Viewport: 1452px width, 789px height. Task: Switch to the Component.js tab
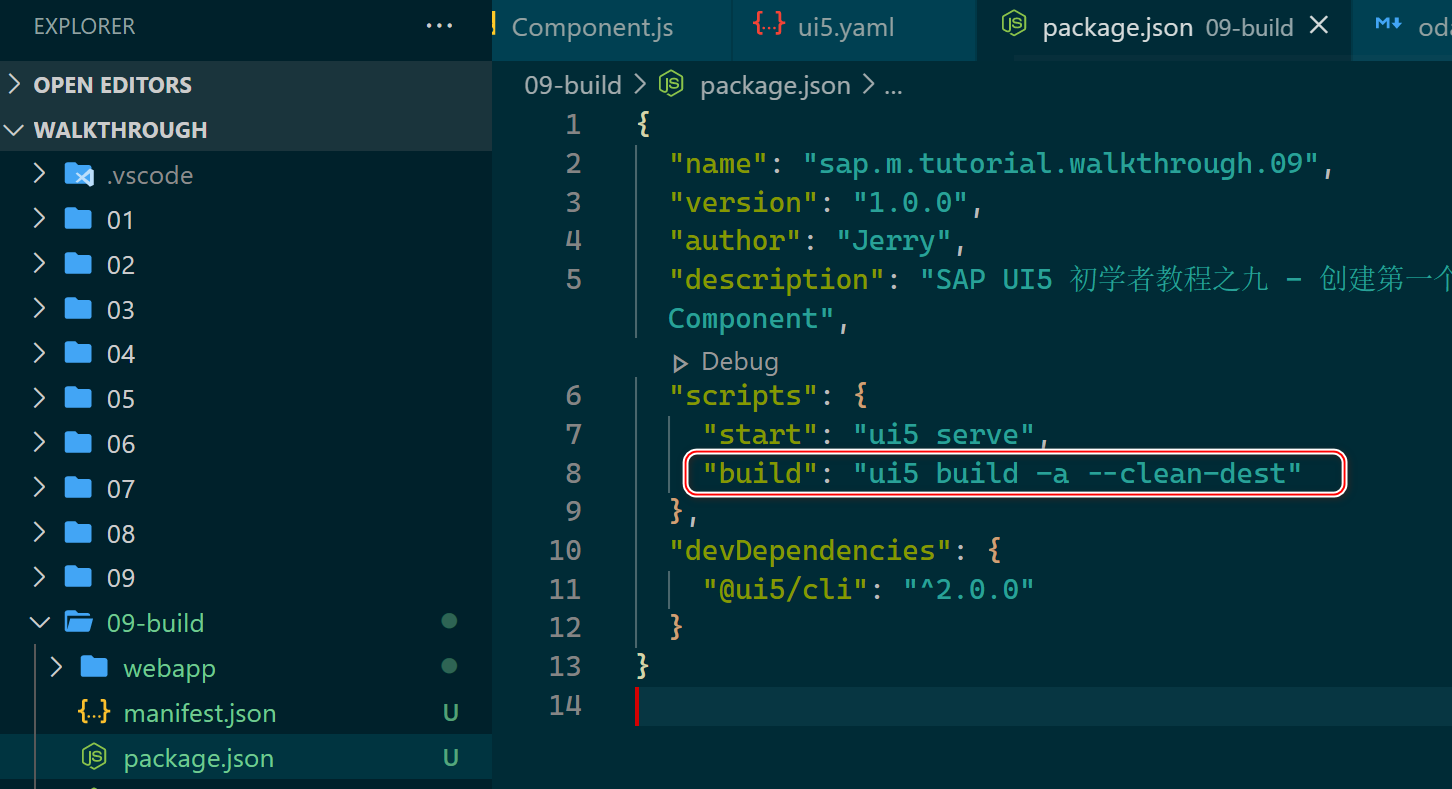click(592, 27)
